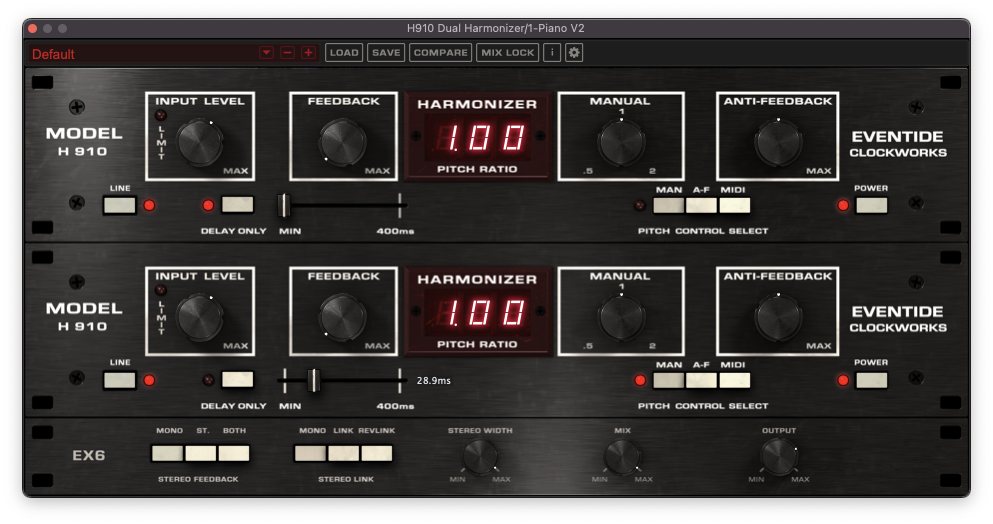Select MAN pitch control on top unit
The image size is (993, 524).
(669, 205)
